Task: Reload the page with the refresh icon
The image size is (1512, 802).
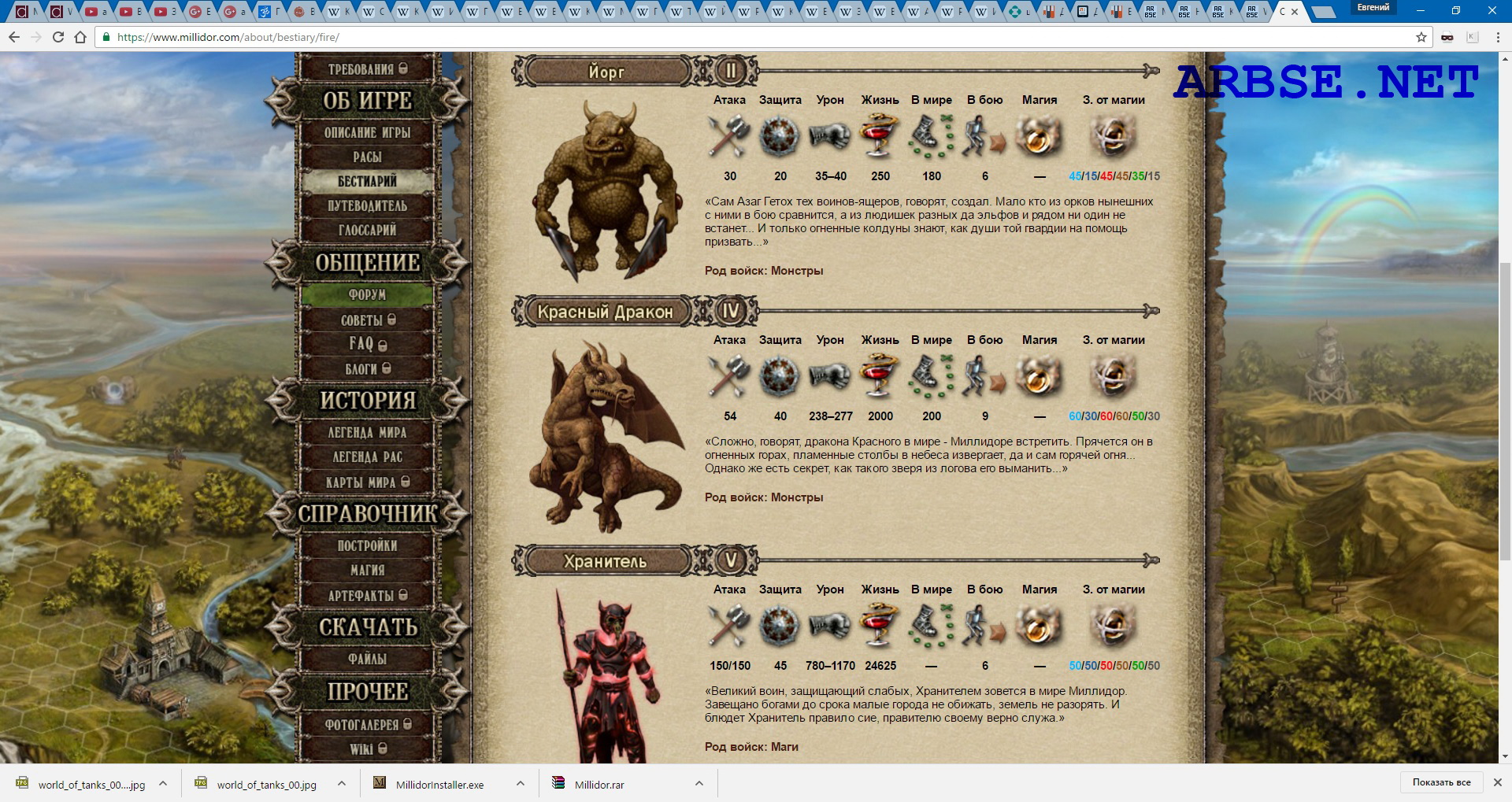Action: pos(57,37)
